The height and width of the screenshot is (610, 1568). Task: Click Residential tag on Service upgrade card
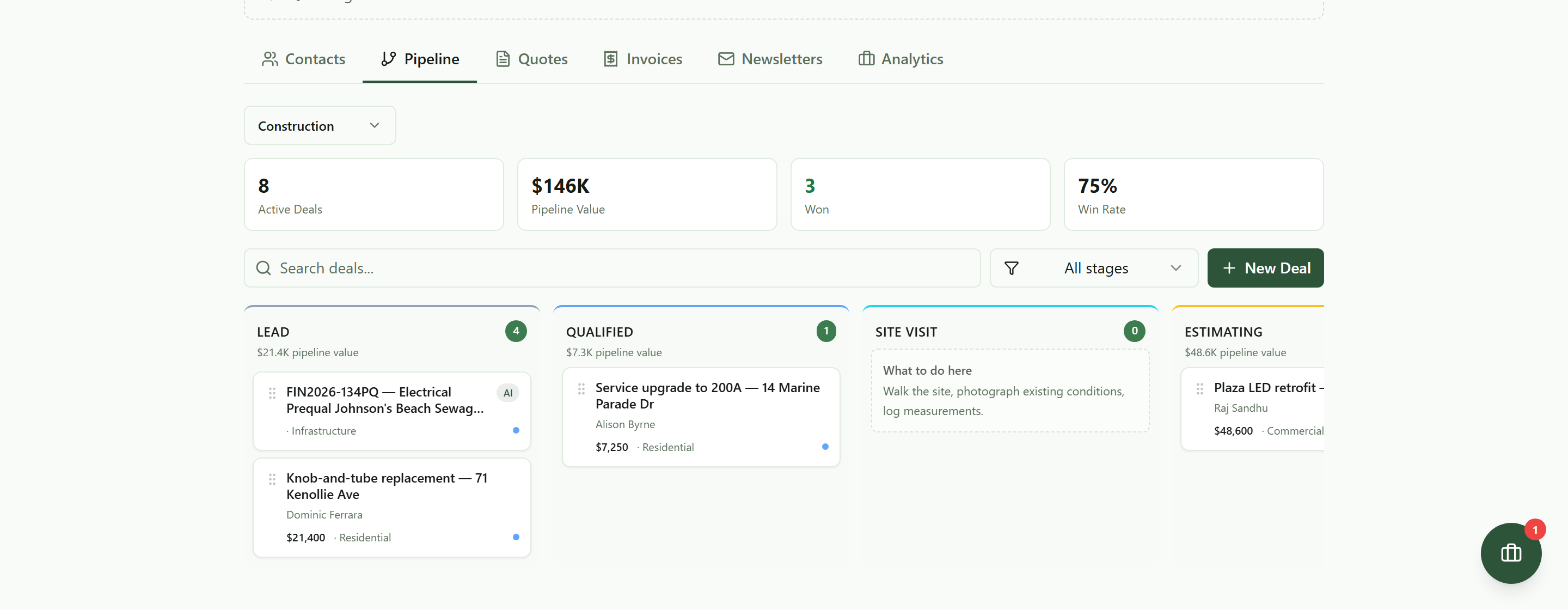[667, 448]
